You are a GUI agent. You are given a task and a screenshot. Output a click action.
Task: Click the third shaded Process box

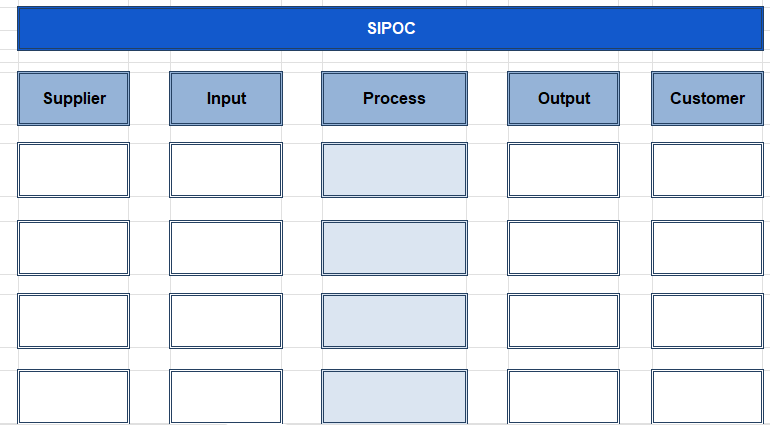coord(394,321)
